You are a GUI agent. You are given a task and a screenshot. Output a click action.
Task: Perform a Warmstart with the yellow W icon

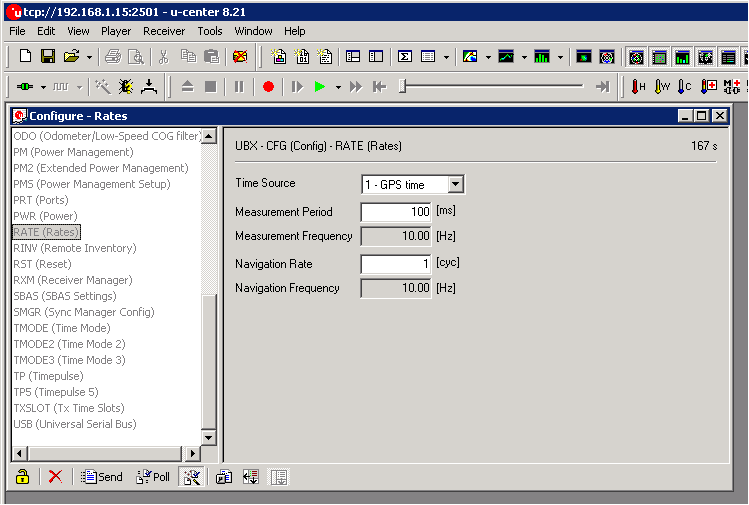662,86
